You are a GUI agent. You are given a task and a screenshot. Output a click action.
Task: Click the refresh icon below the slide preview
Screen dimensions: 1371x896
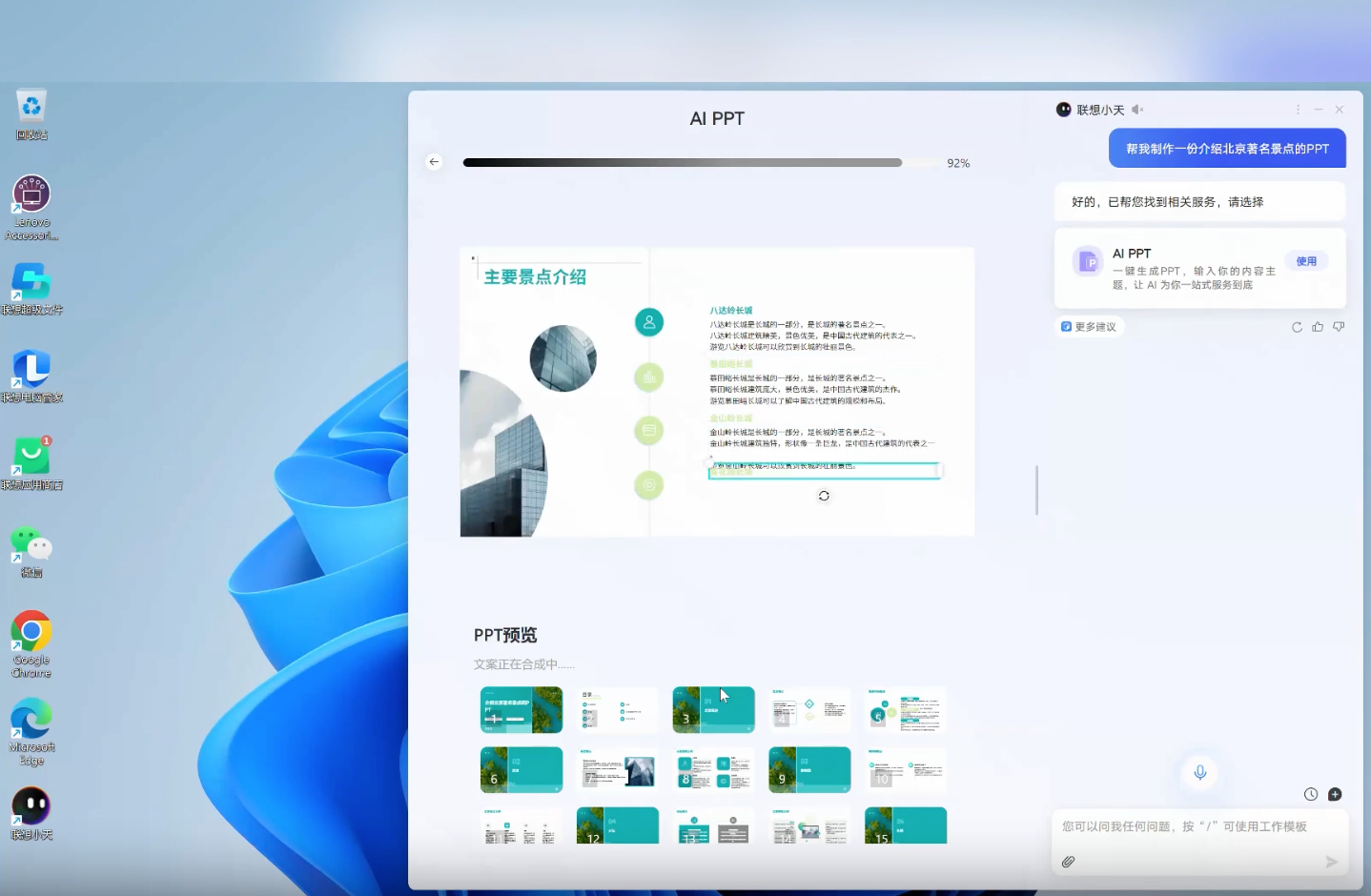[x=824, y=496]
